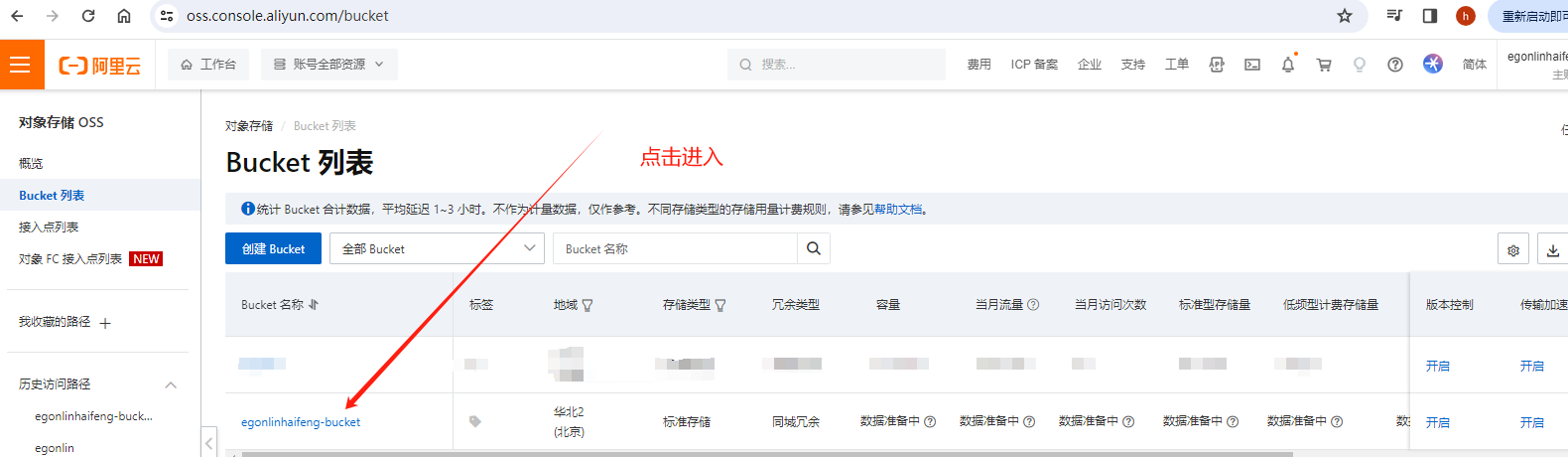1568x457 pixels.
Task: Open the browser profile avatar
Action: (1466, 16)
